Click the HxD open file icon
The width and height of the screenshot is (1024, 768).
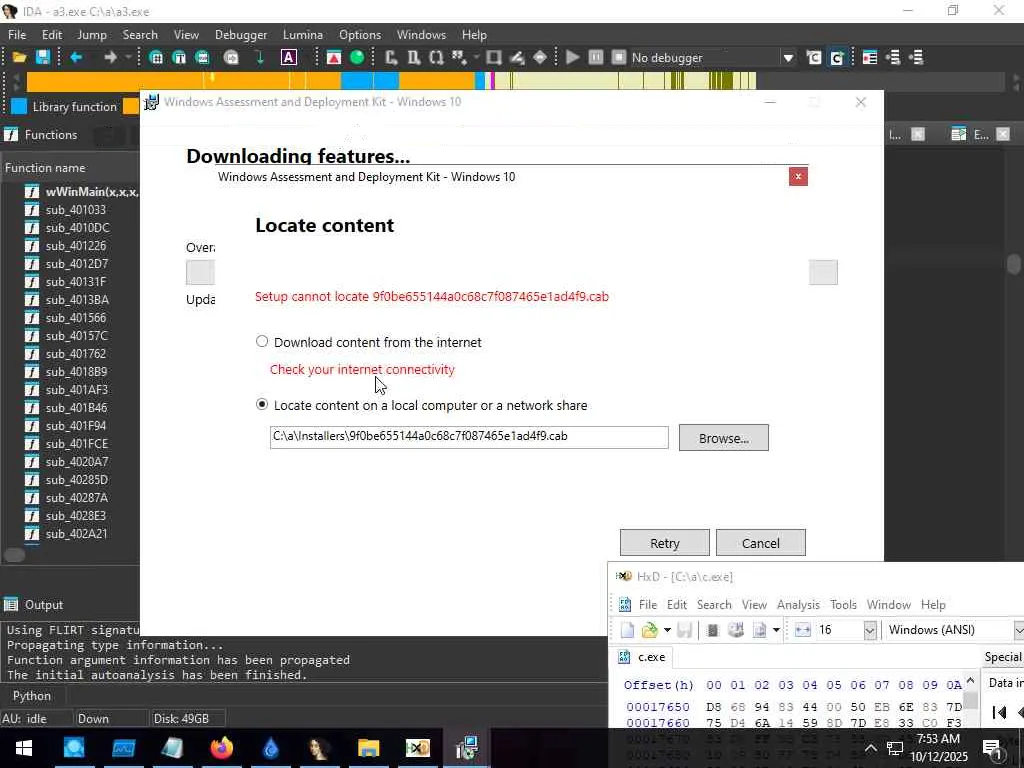650,630
